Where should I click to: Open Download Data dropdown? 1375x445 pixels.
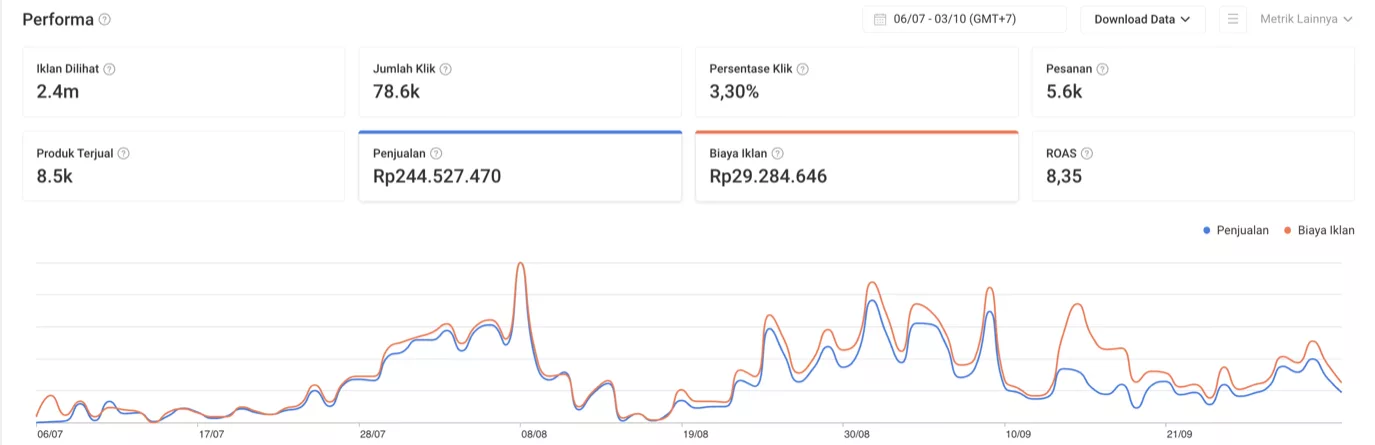(x=1142, y=19)
